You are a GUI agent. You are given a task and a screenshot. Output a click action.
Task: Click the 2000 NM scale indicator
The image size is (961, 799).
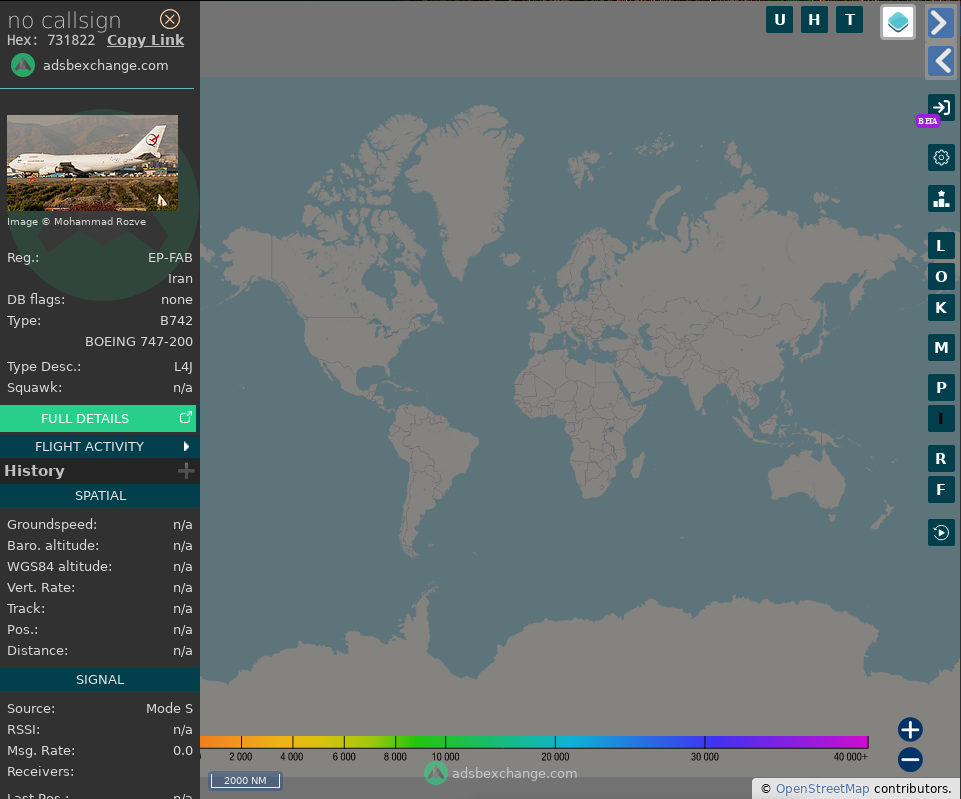(245, 781)
